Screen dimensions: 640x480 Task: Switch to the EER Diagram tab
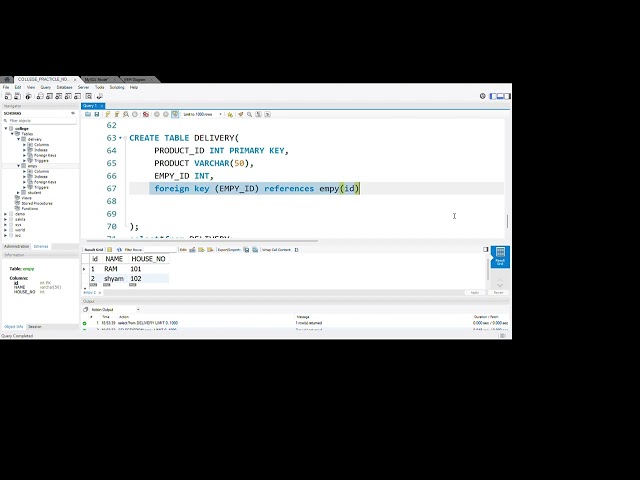pos(138,79)
